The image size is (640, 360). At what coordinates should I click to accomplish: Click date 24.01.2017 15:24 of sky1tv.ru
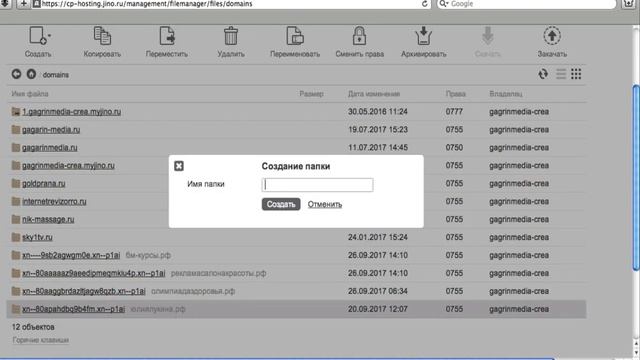[378, 237]
